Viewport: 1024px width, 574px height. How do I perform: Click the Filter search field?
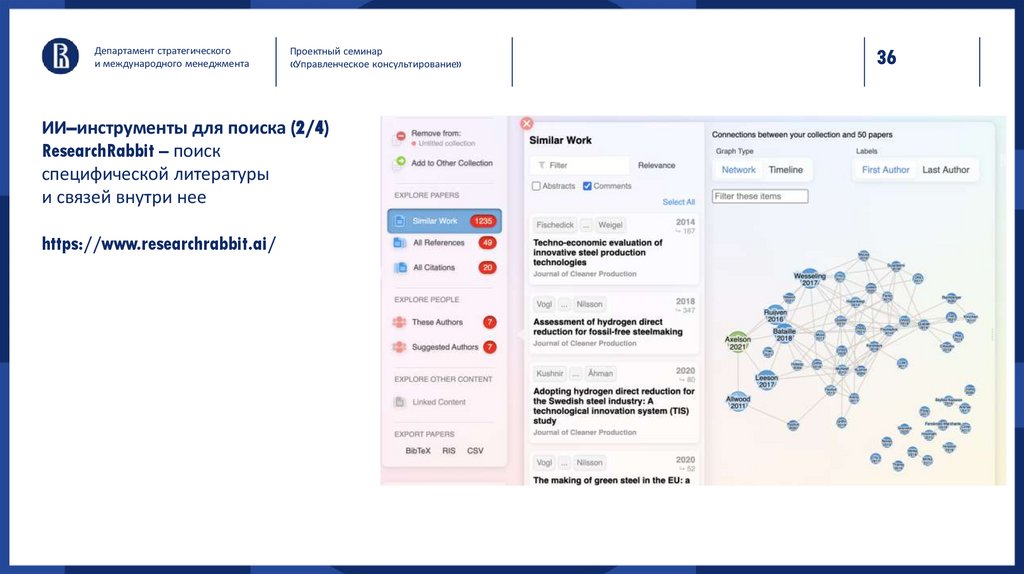point(579,165)
